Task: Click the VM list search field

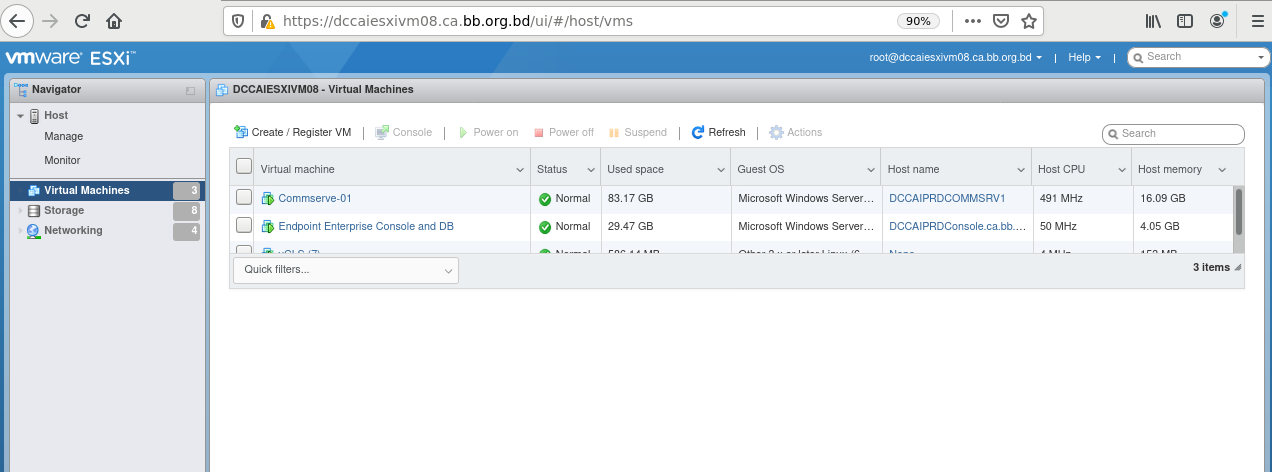Action: [1173, 133]
